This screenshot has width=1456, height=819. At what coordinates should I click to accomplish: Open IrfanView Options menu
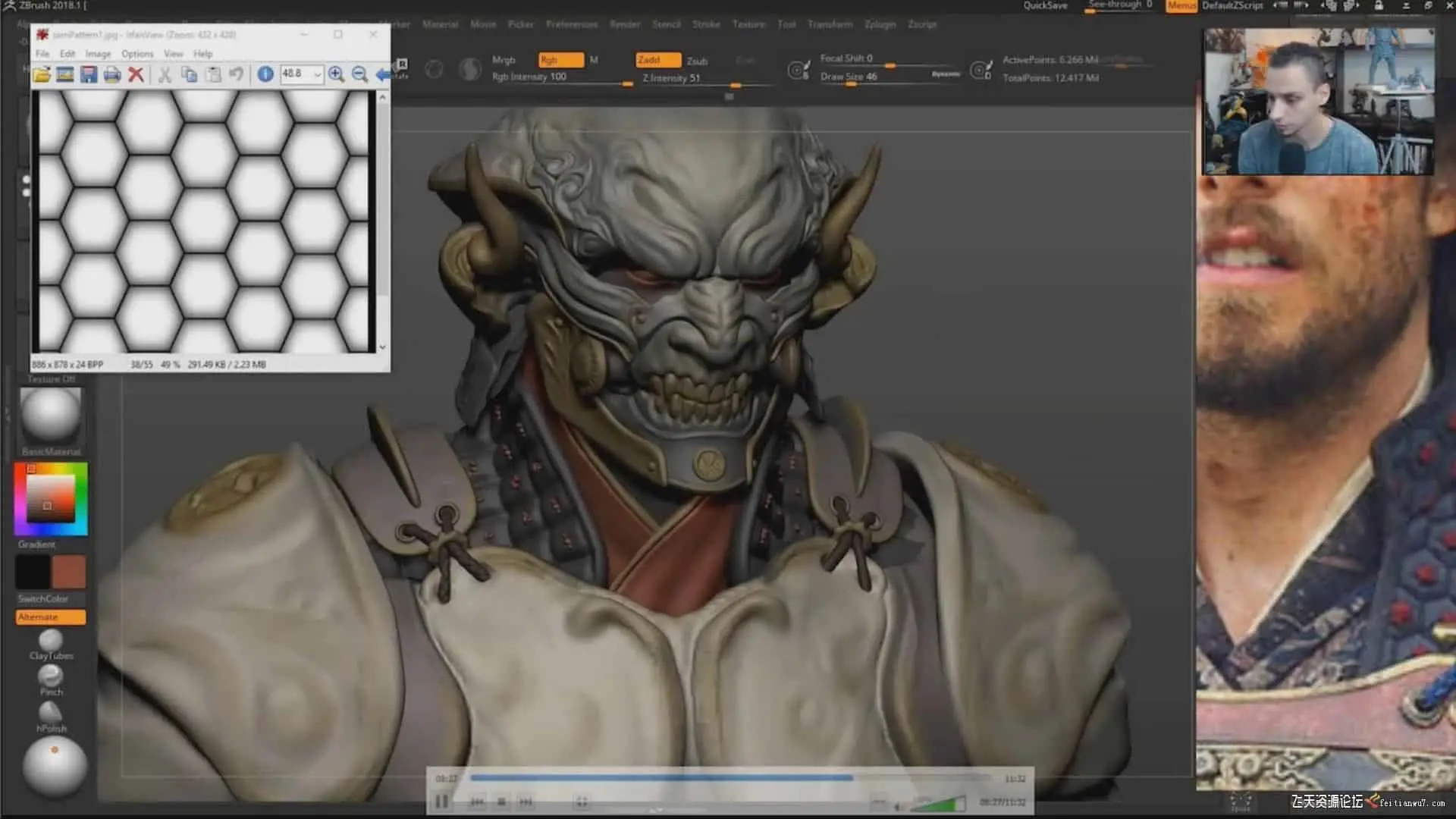tap(137, 54)
